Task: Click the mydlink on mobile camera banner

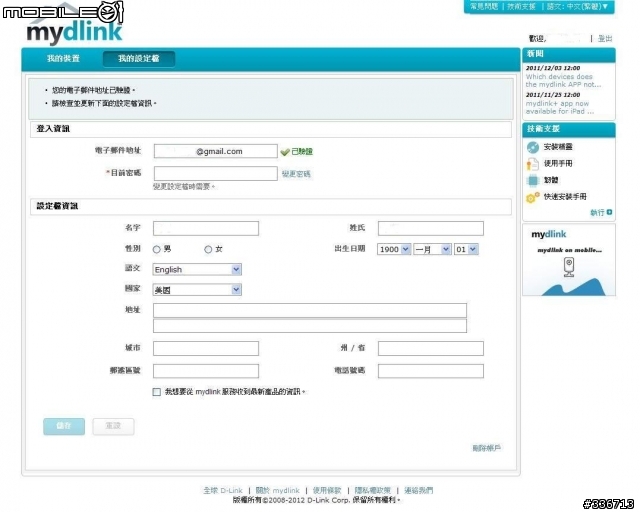Action: point(569,260)
